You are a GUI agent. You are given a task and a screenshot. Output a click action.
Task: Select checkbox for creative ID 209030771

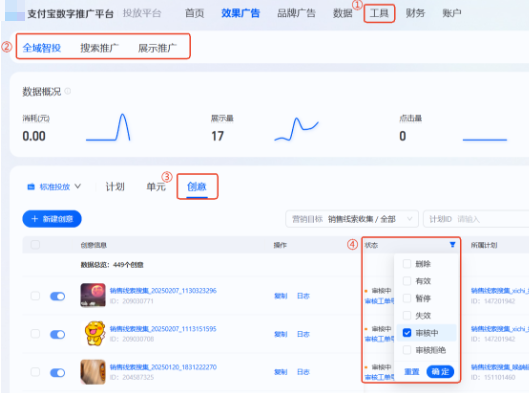(35, 296)
